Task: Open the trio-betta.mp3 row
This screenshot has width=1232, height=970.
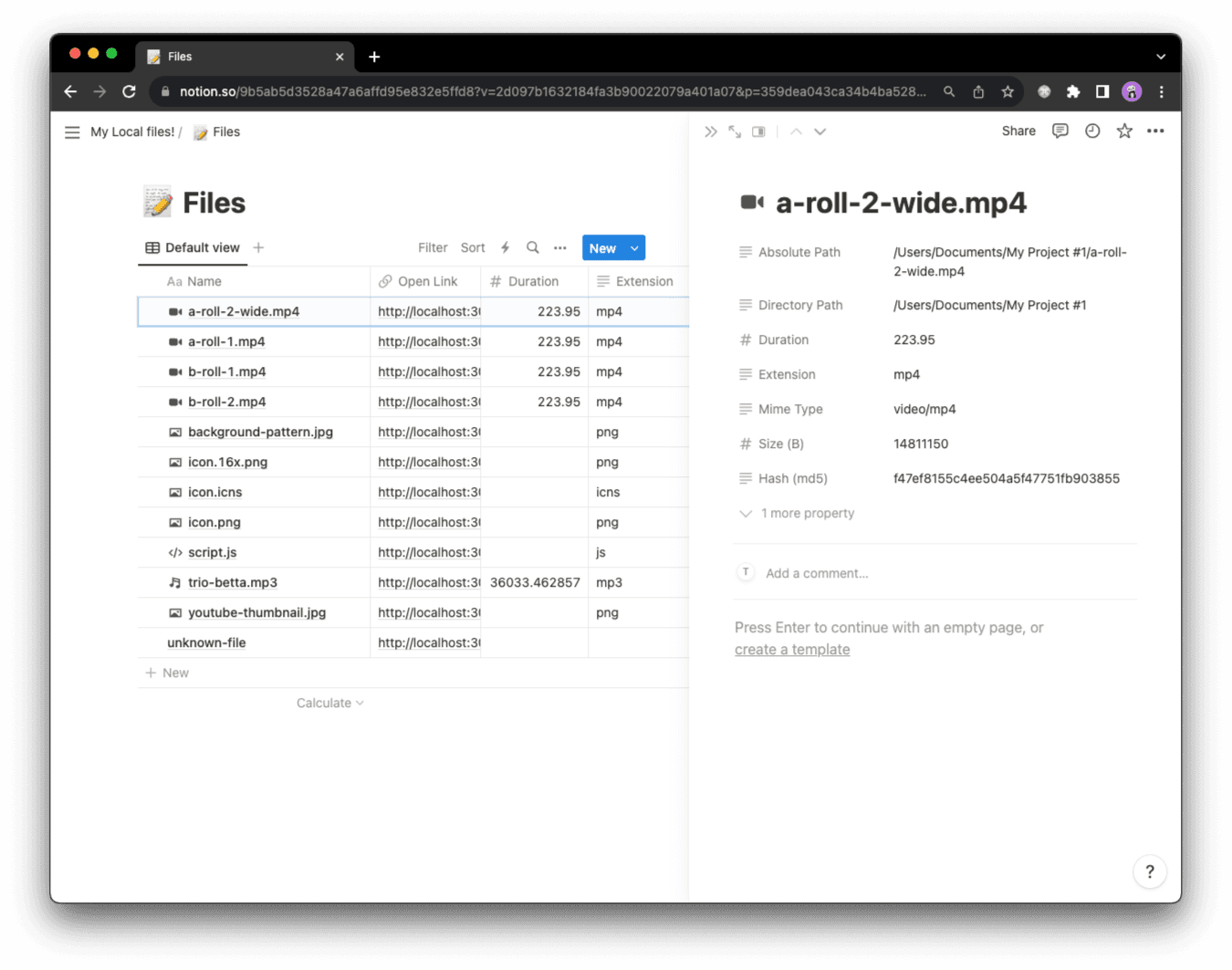Action: coord(233,583)
